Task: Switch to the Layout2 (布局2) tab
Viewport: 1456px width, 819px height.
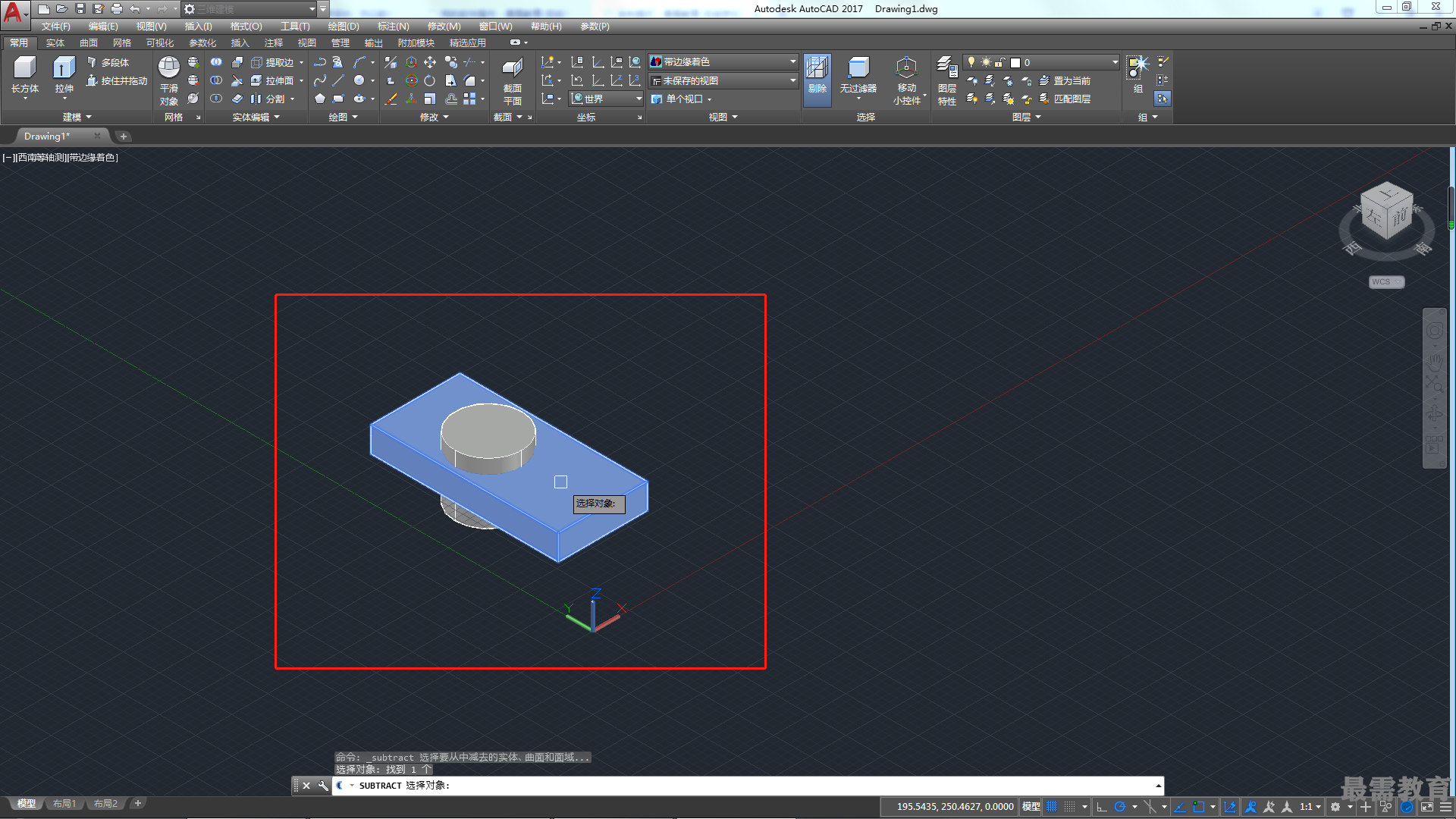Action: [105, 804]
